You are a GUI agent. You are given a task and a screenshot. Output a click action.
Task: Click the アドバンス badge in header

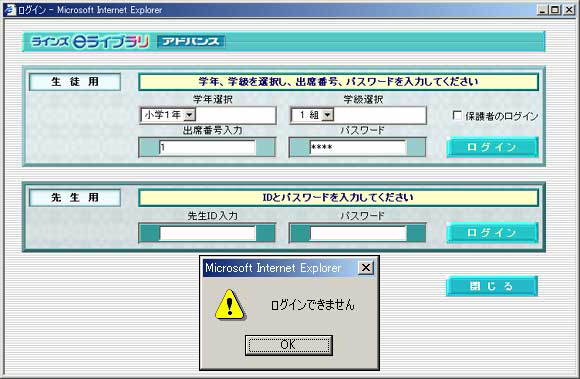point(191,41)
